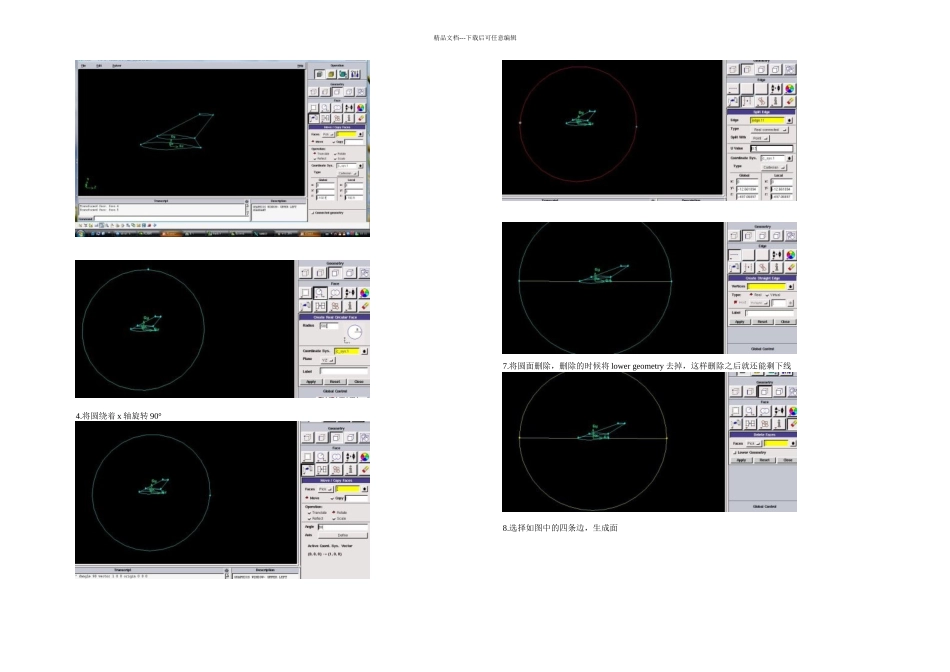Click Angle input field in rotate-step panel
Screen dimensions: 950x672
point(343,527)
